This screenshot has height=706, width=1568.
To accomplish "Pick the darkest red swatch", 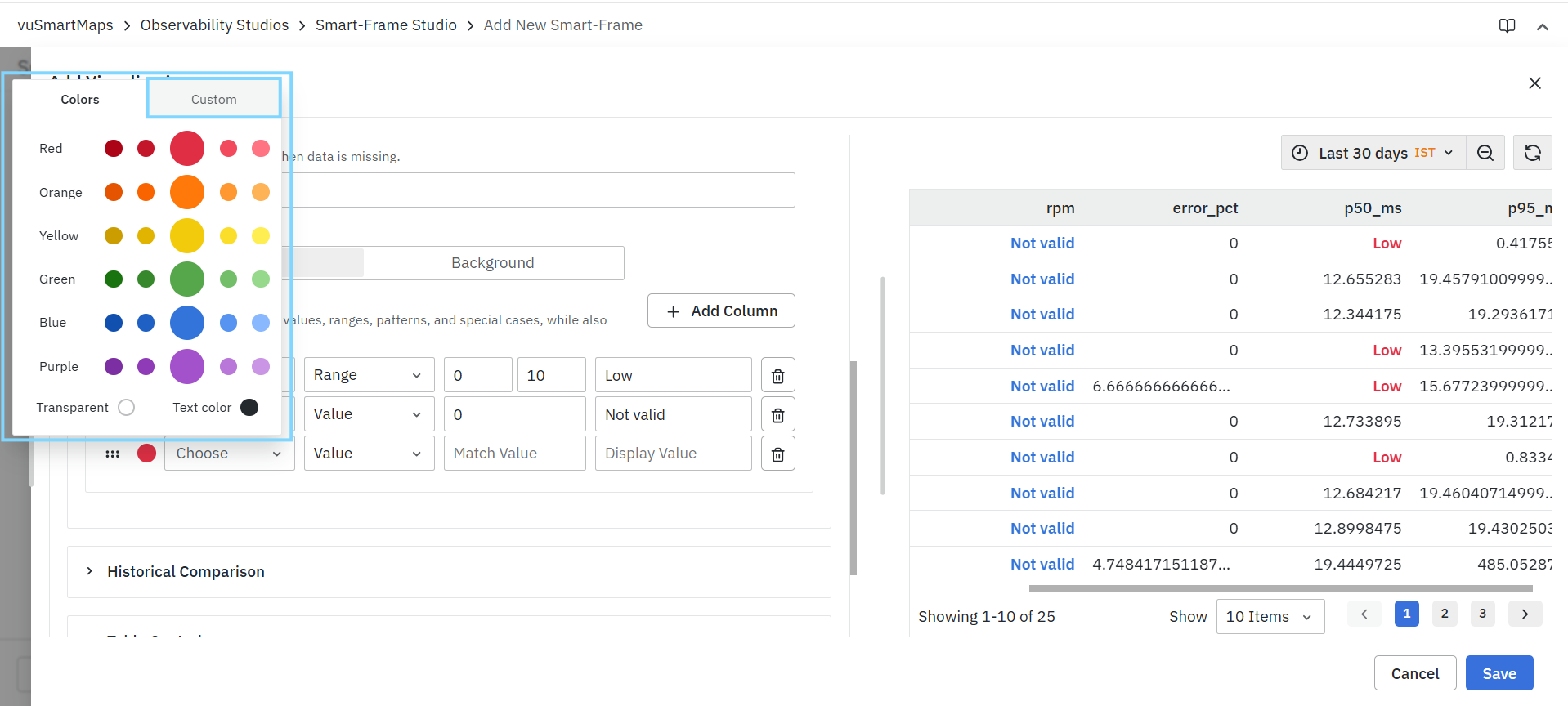I will 114,148.
